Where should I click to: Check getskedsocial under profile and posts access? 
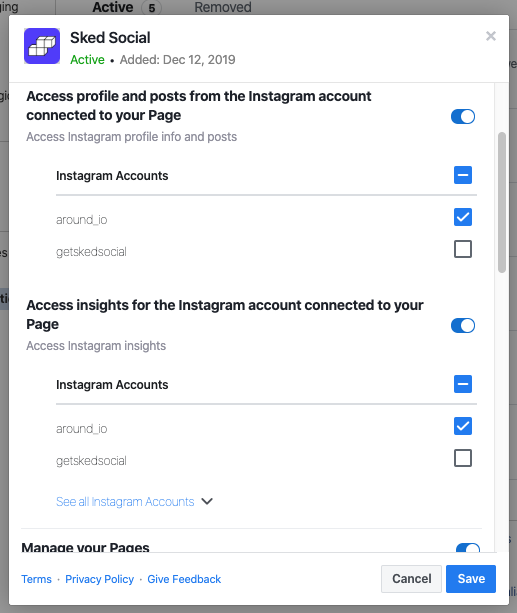coord(463,249)
